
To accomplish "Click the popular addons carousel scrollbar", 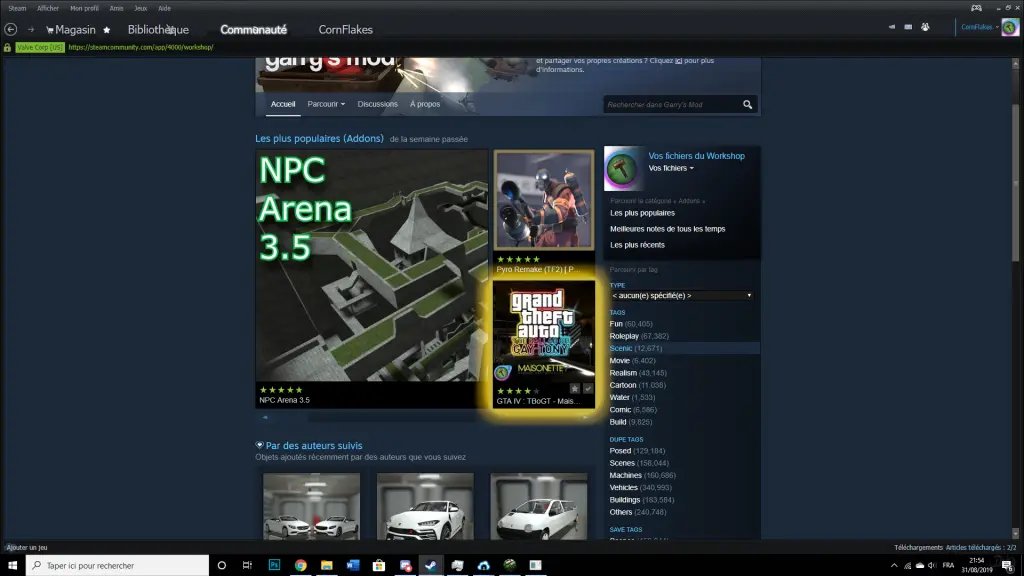I will (x=425, y=417).
